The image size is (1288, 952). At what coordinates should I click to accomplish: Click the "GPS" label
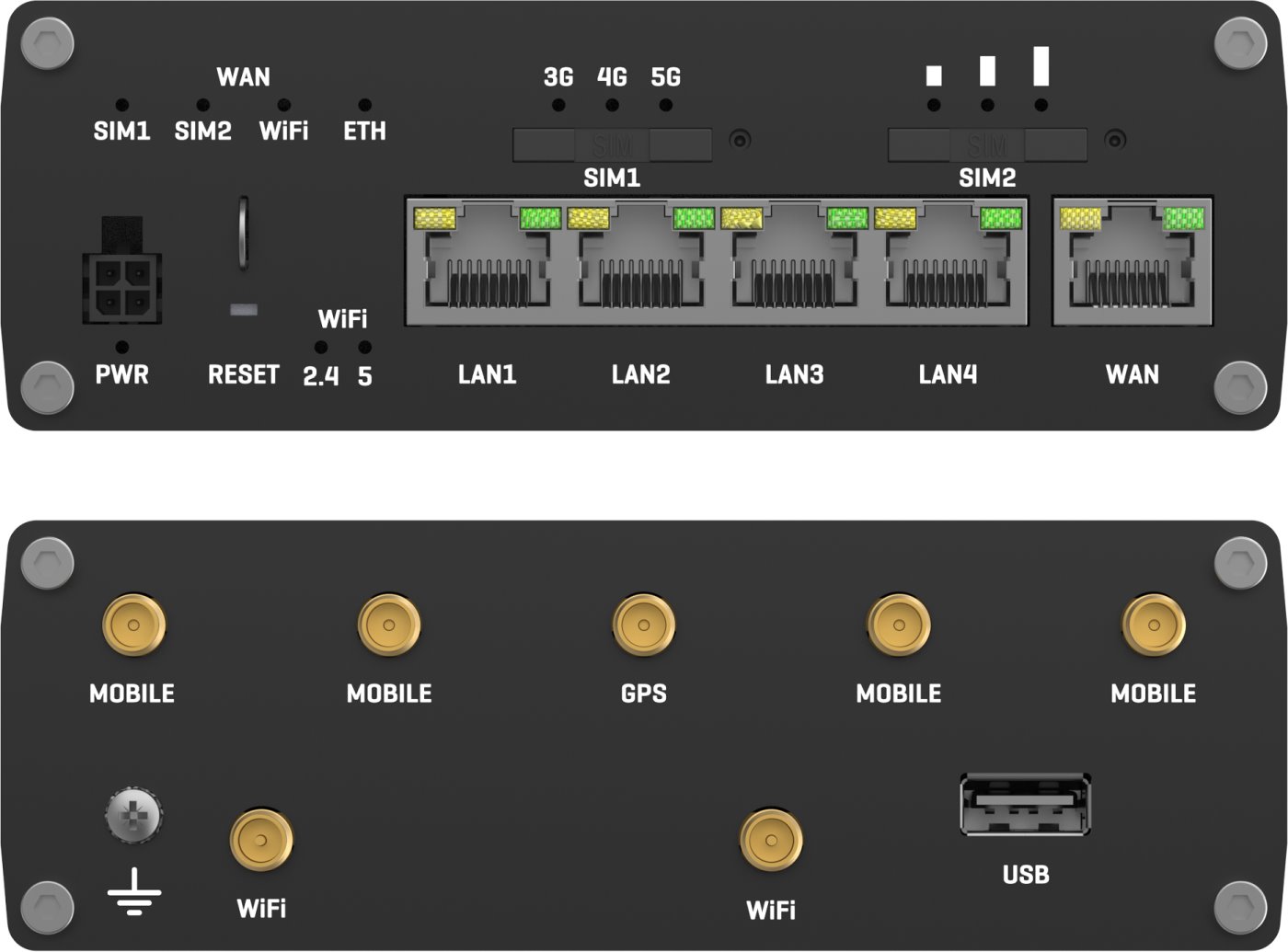pyautogui.click(x=644, y=694)
